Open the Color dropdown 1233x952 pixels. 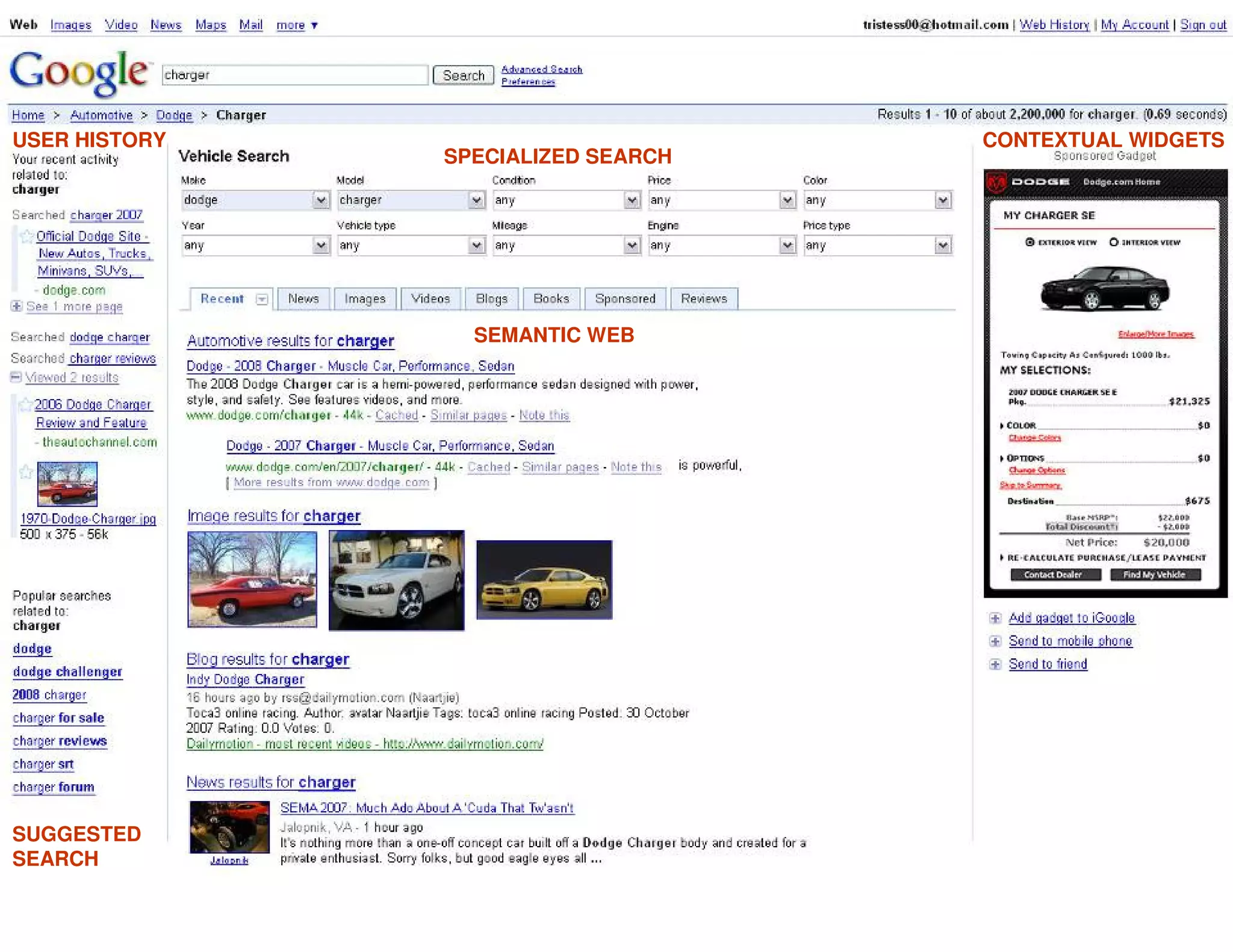pyautogui.click(x=878, y=200)
